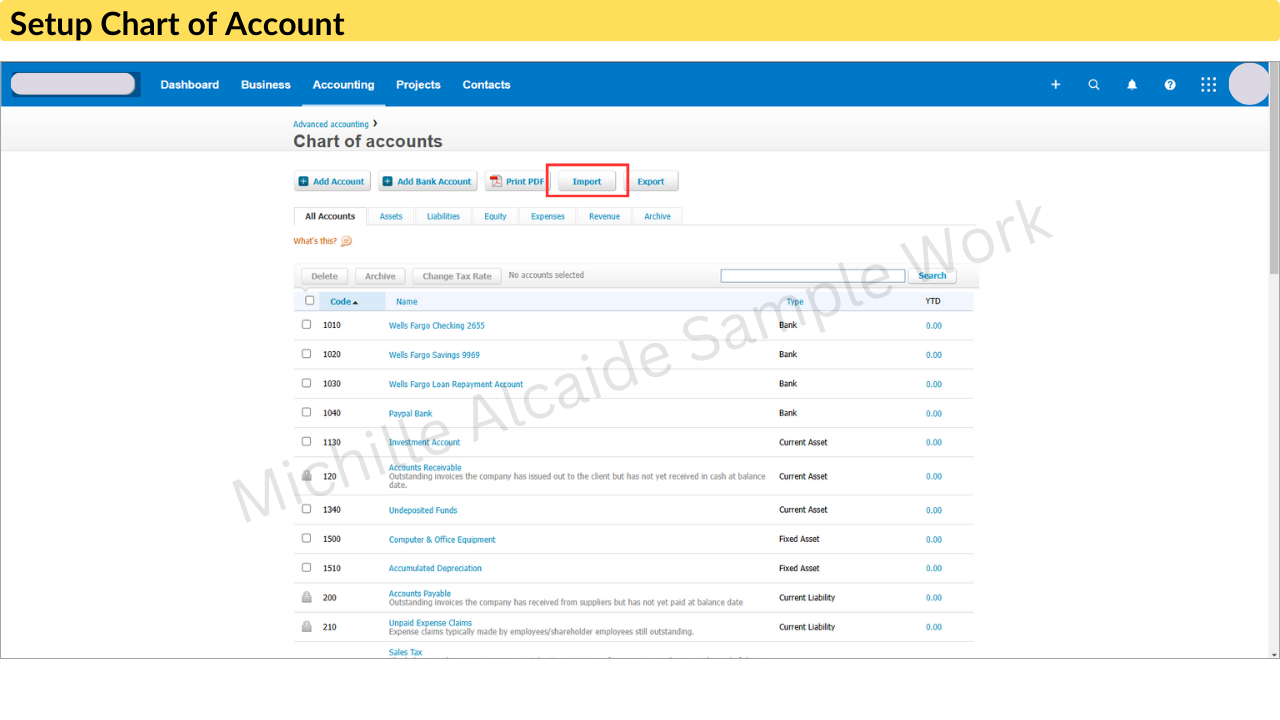Select the checkbox for Wells Fargo Checking 2655
The width and height of the screenshot is (1280, 720).
307,325
